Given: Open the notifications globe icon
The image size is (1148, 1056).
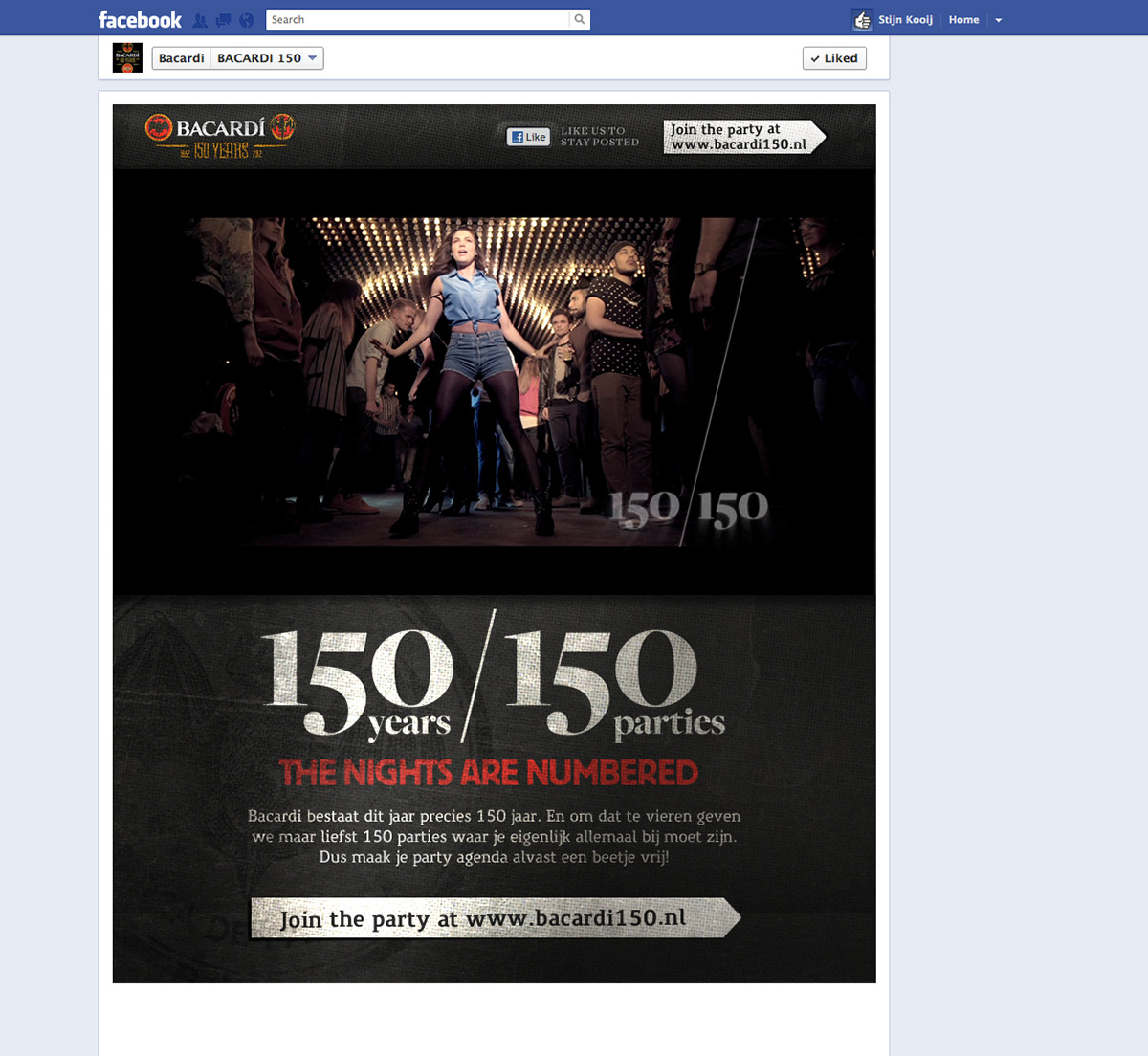Looking at the screenshot, I should (x=247, y=20).
